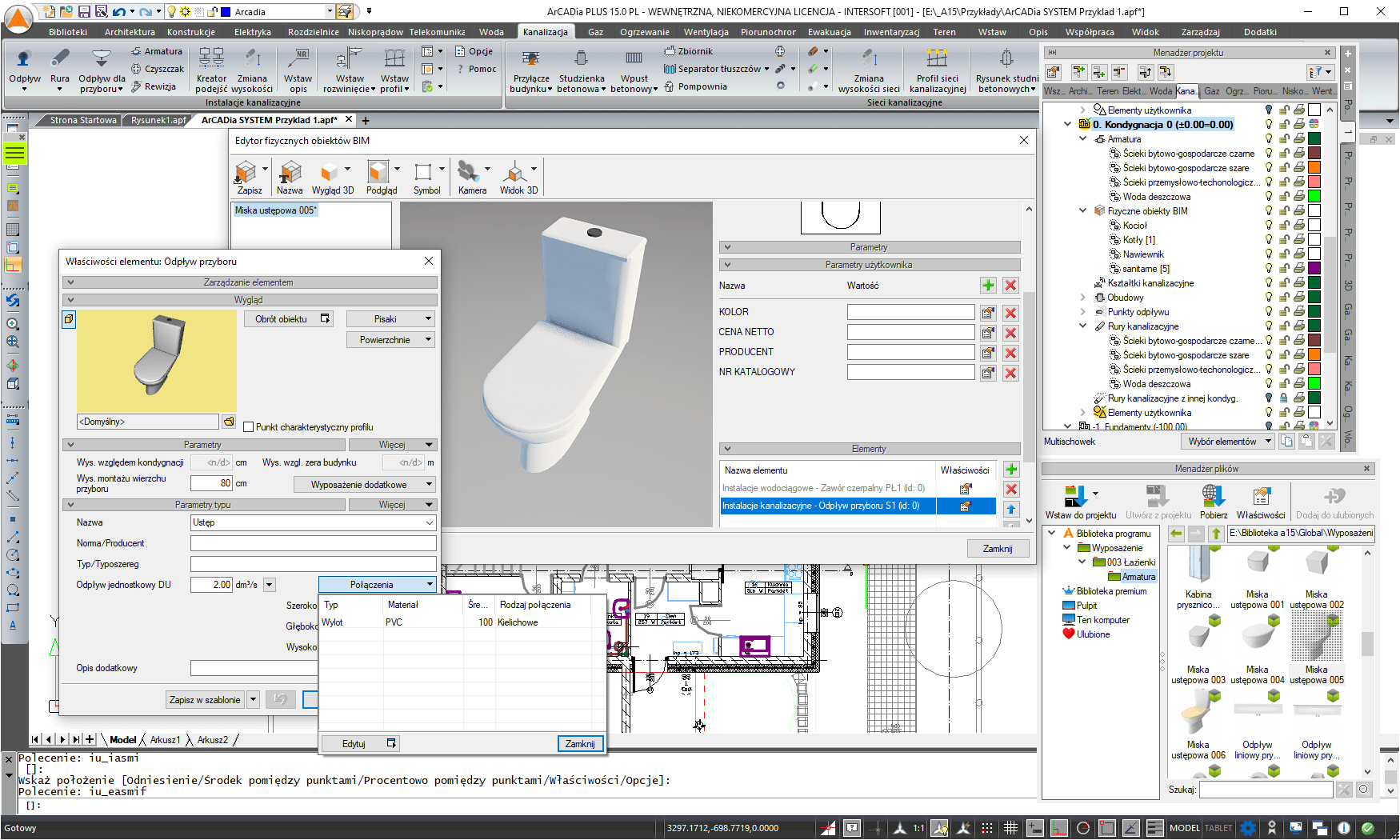Screen dimensions: 1400x840
Task: Collapse Fizyczne obiekty BIM node
Action: click(1082, 211)
